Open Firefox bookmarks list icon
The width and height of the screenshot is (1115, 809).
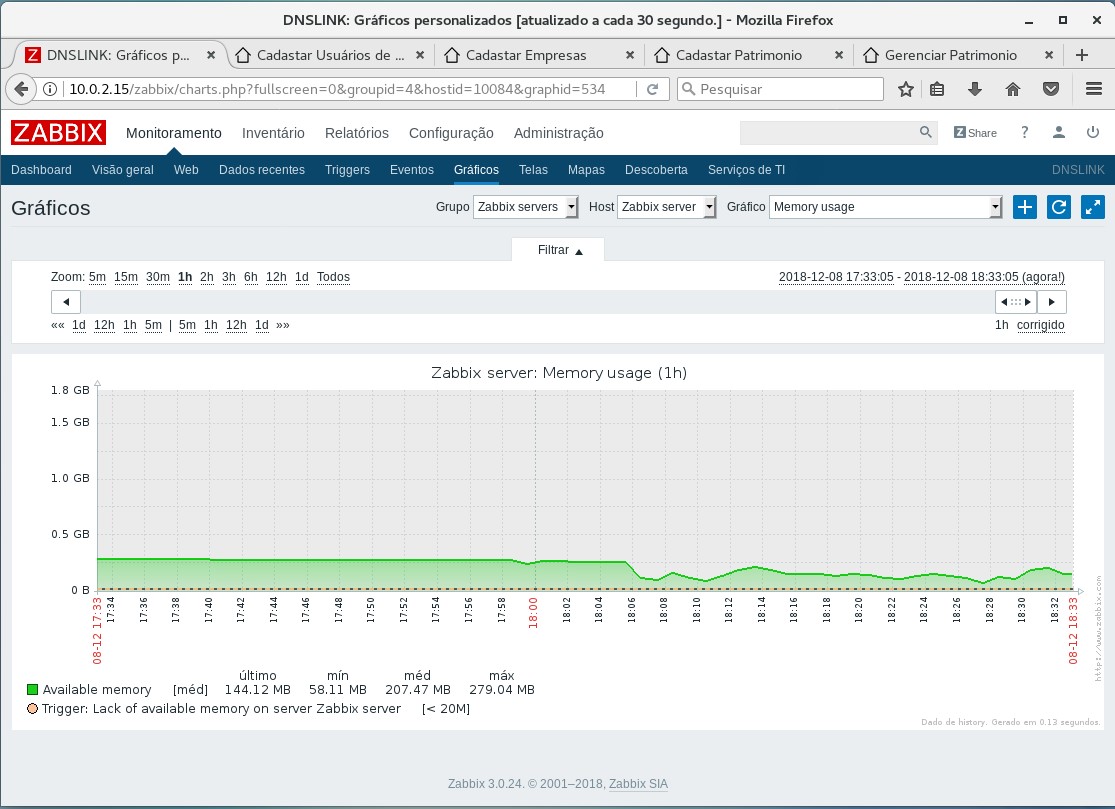click(937, 89)
